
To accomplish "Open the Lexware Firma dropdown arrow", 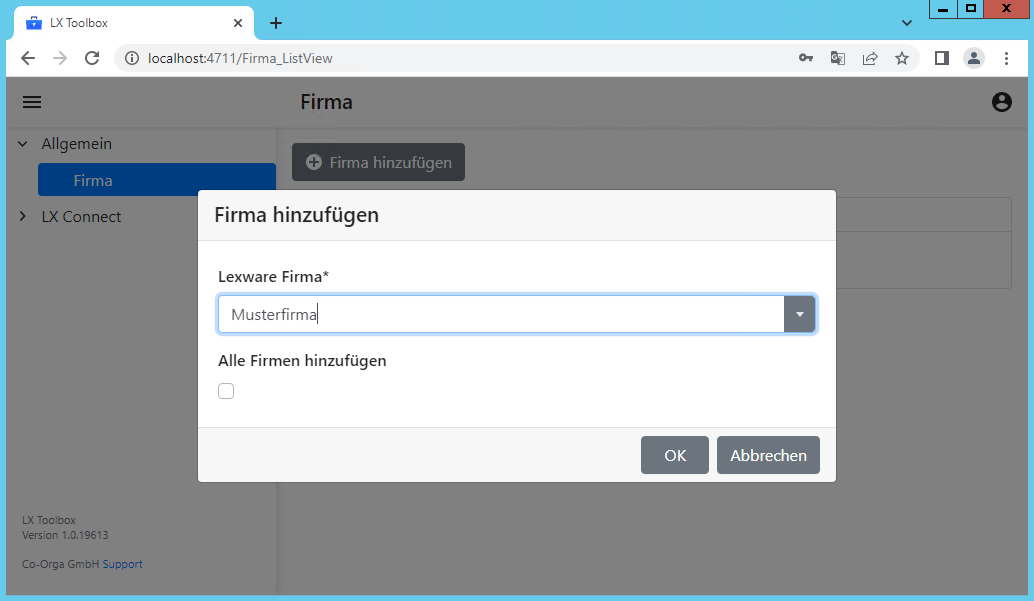I will (799, 314).
